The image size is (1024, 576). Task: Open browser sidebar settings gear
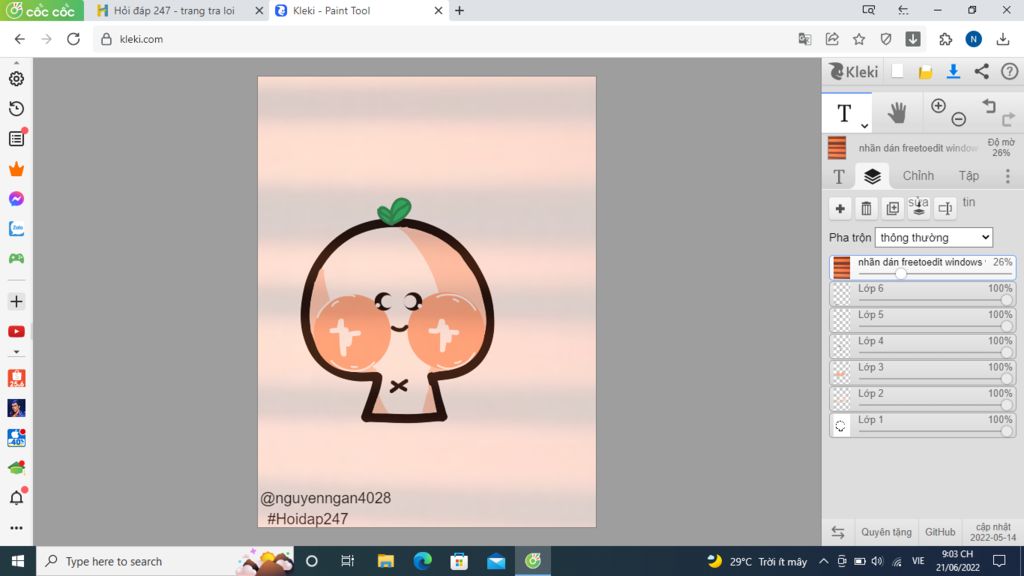[16, 78]
